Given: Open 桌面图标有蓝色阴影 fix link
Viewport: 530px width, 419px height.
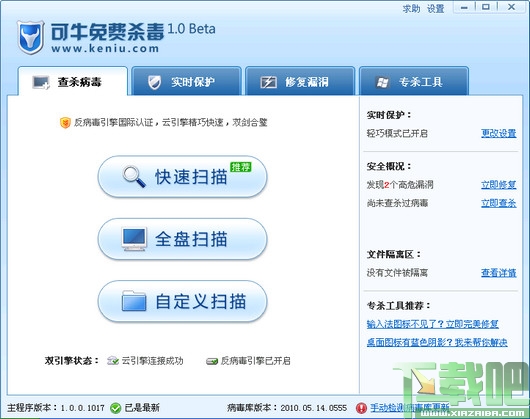Looking at the screenshot, I should 437,342.
